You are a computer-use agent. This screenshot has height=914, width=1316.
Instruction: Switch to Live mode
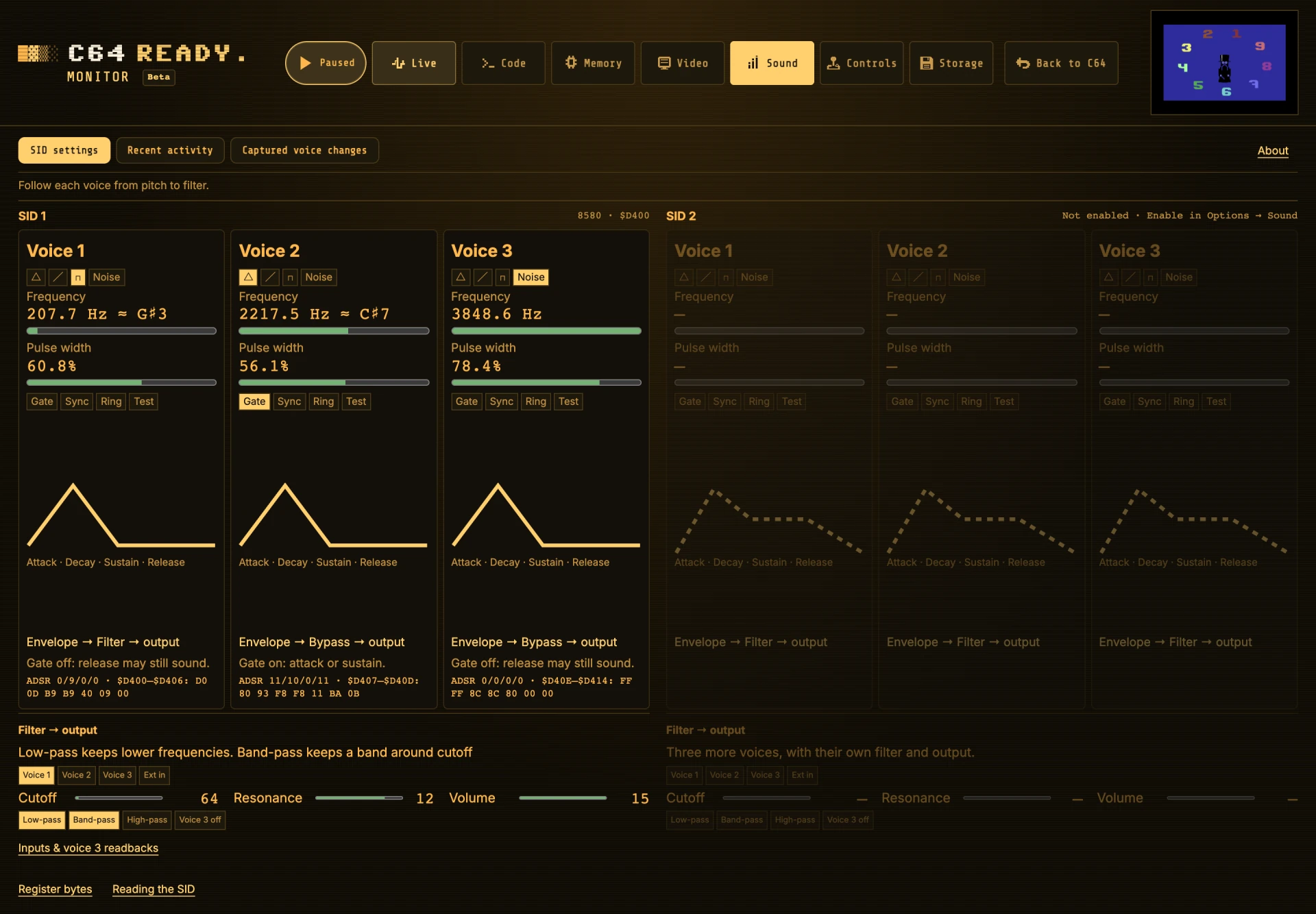414,63
